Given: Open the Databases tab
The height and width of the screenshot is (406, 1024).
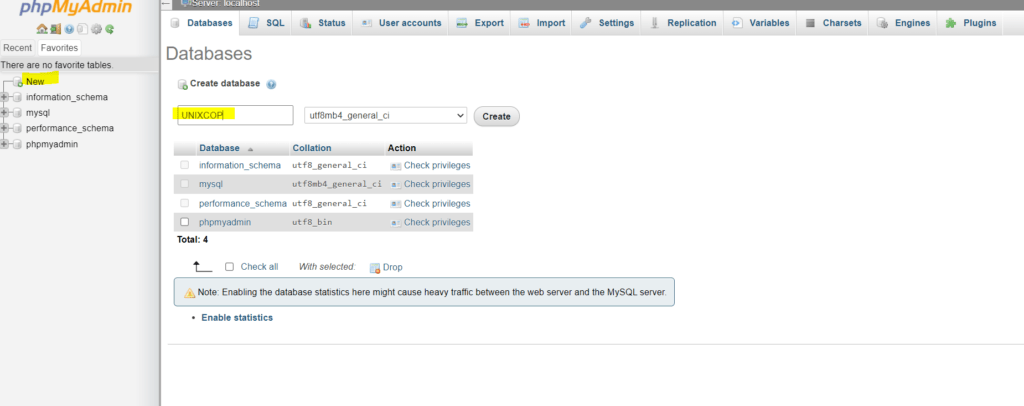Looking at the screenshot, I should pos(201,23).
